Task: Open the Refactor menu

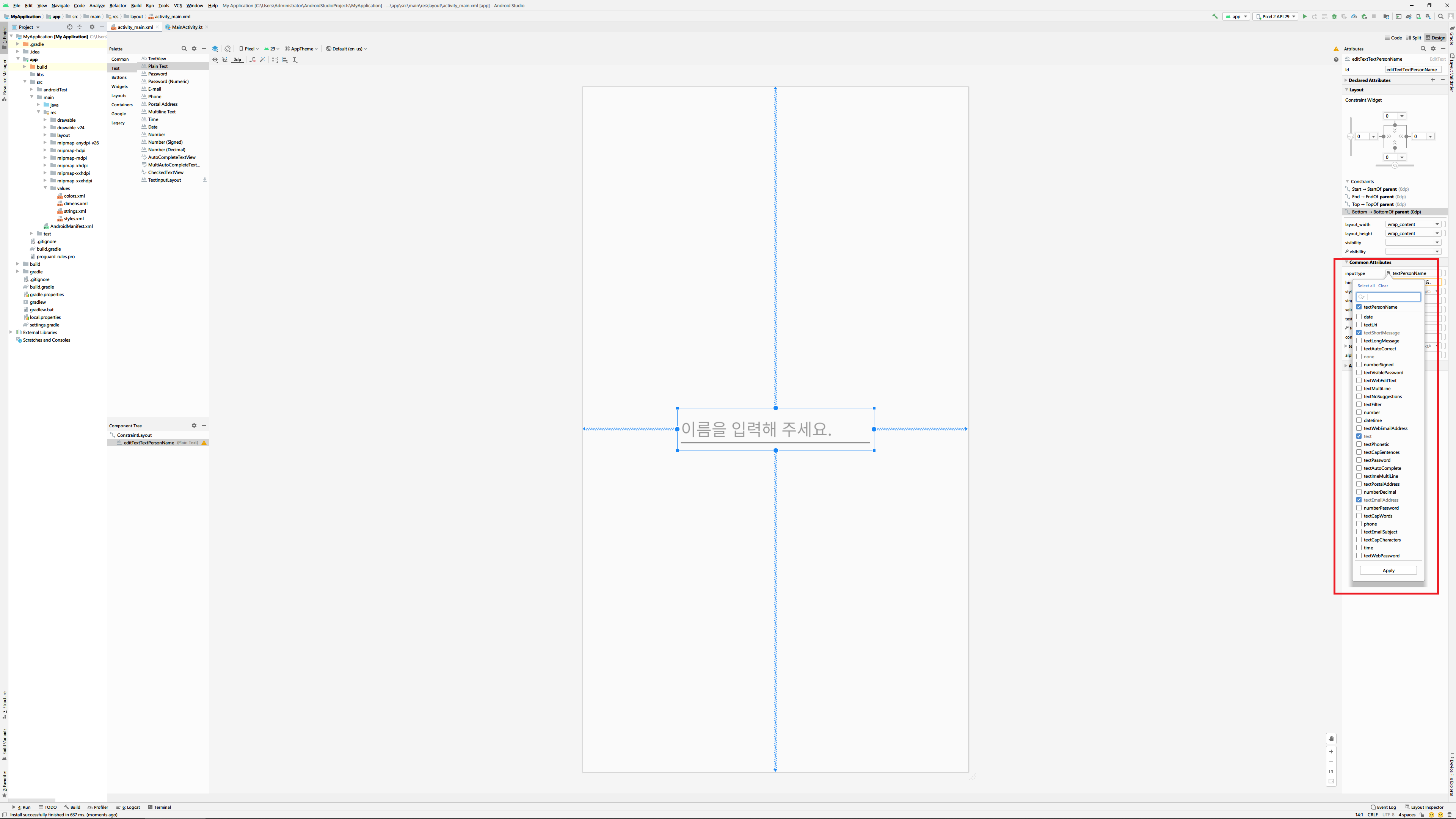Action: 118,6
